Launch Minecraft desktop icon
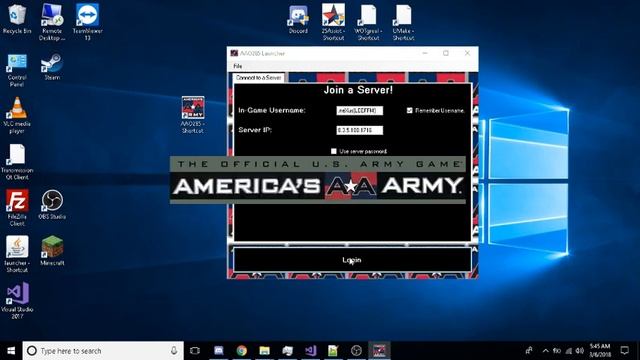Image resolution: width=640 pixels, height=360 pixels. [52, 251]
